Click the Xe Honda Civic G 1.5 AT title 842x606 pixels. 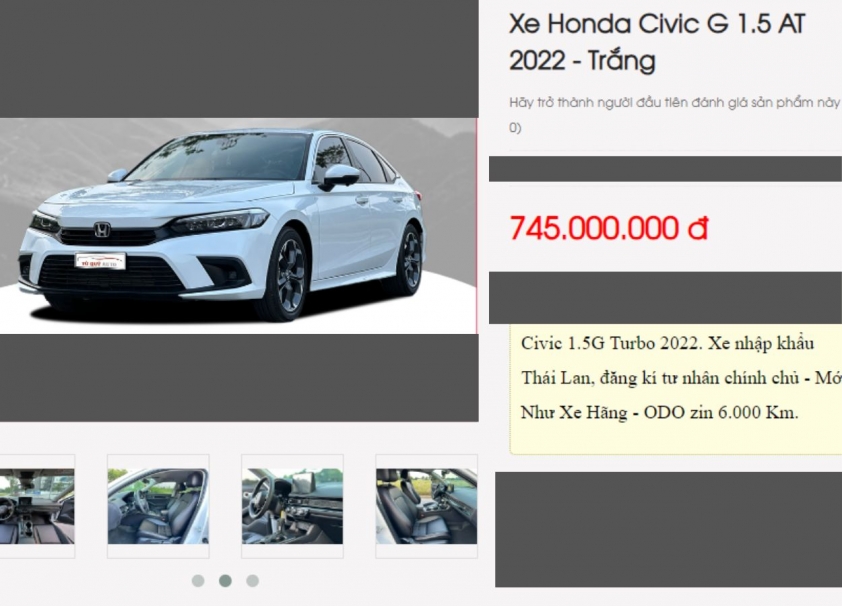tap(657, 42)
